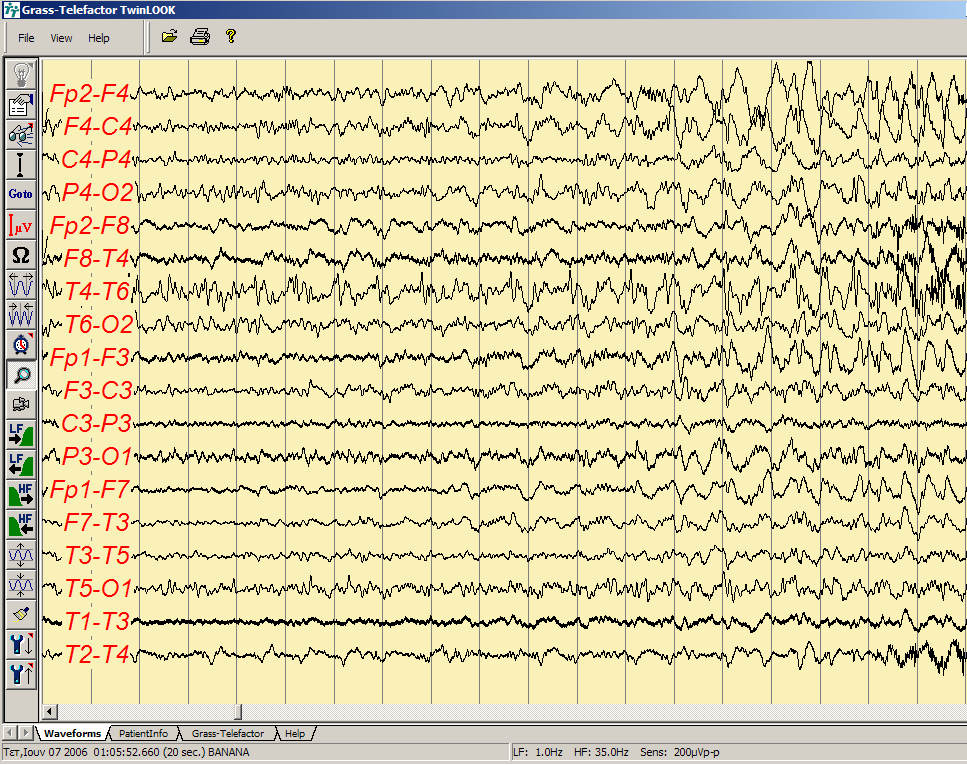This screenshot has height=765, width=967.
Task: Click the T2-T4 channel label
Action: click(x=97, y=655)
